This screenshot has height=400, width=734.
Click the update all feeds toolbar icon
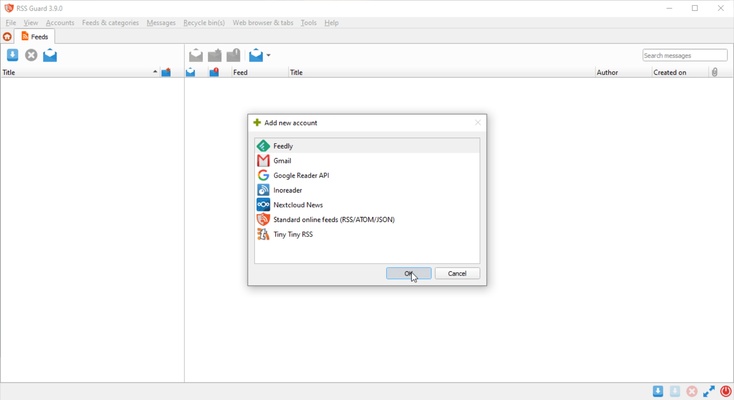(13, 55)
